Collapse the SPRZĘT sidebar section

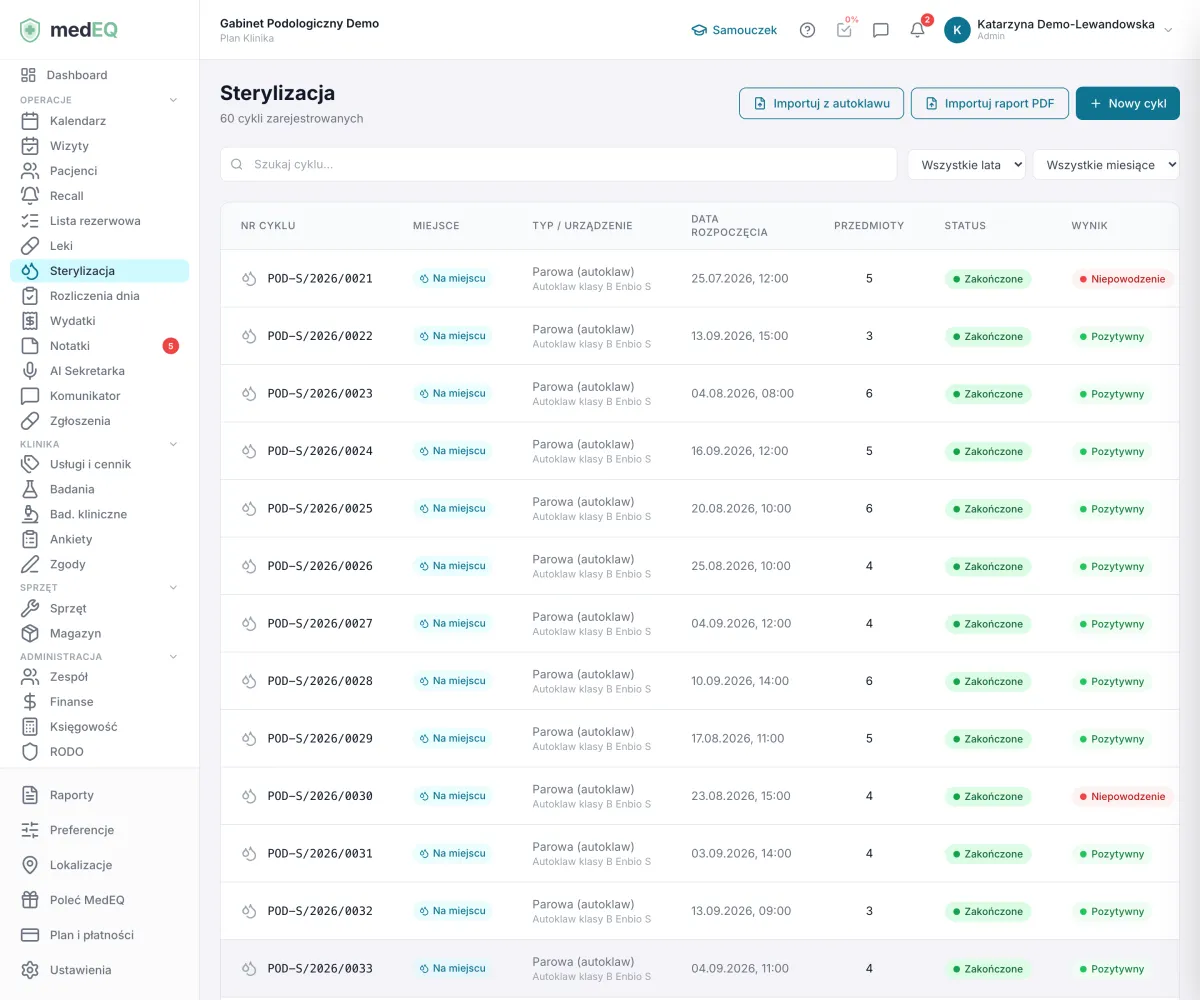[173, 588]
